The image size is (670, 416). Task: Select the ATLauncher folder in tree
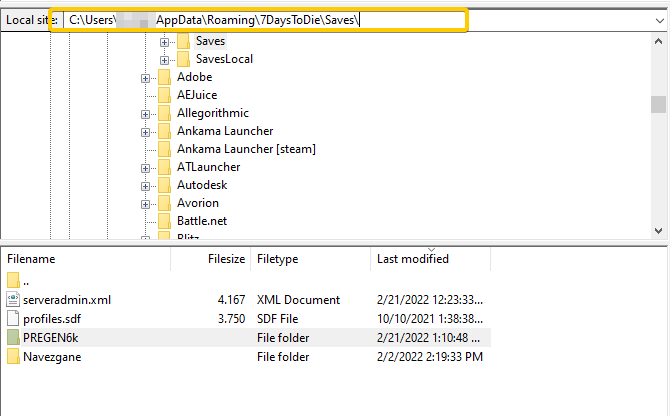click(x=209, y=167)
